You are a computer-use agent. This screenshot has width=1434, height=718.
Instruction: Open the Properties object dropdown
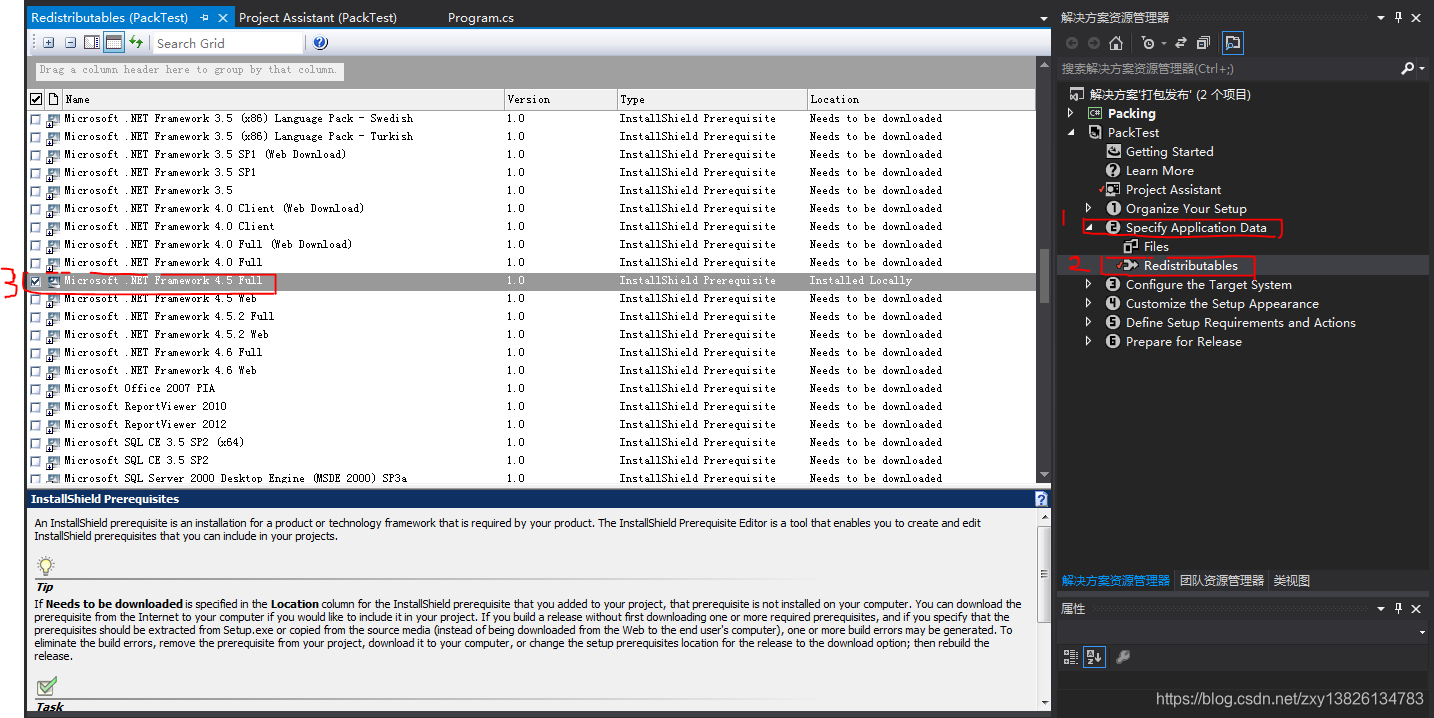pyautogui.click(x=1423, y=632)
